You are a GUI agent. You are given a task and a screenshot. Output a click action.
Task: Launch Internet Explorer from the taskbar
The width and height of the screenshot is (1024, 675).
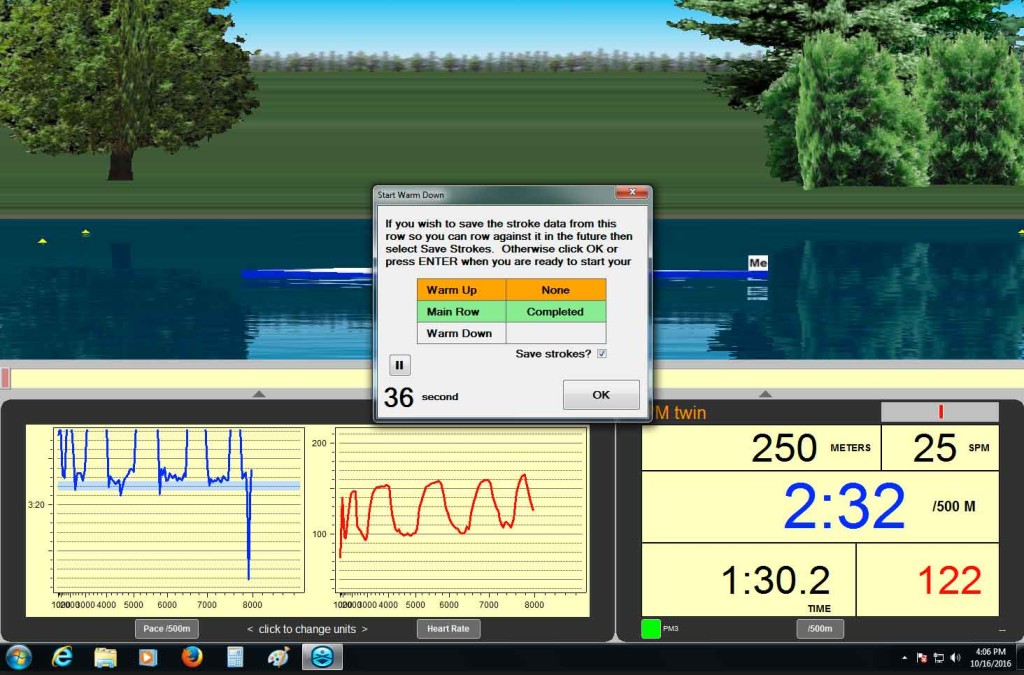(63, 657)
